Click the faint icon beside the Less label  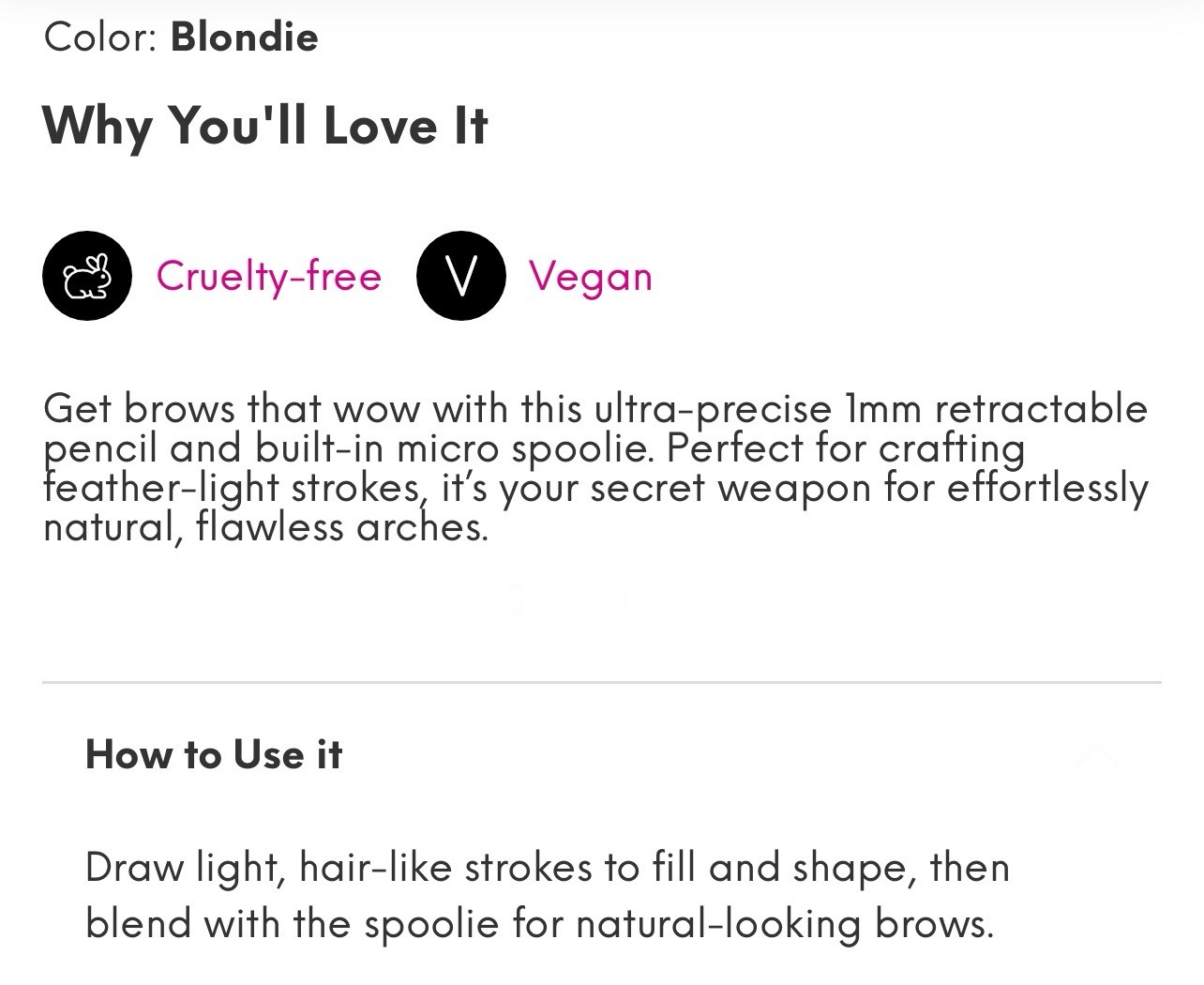click(516, 599)
